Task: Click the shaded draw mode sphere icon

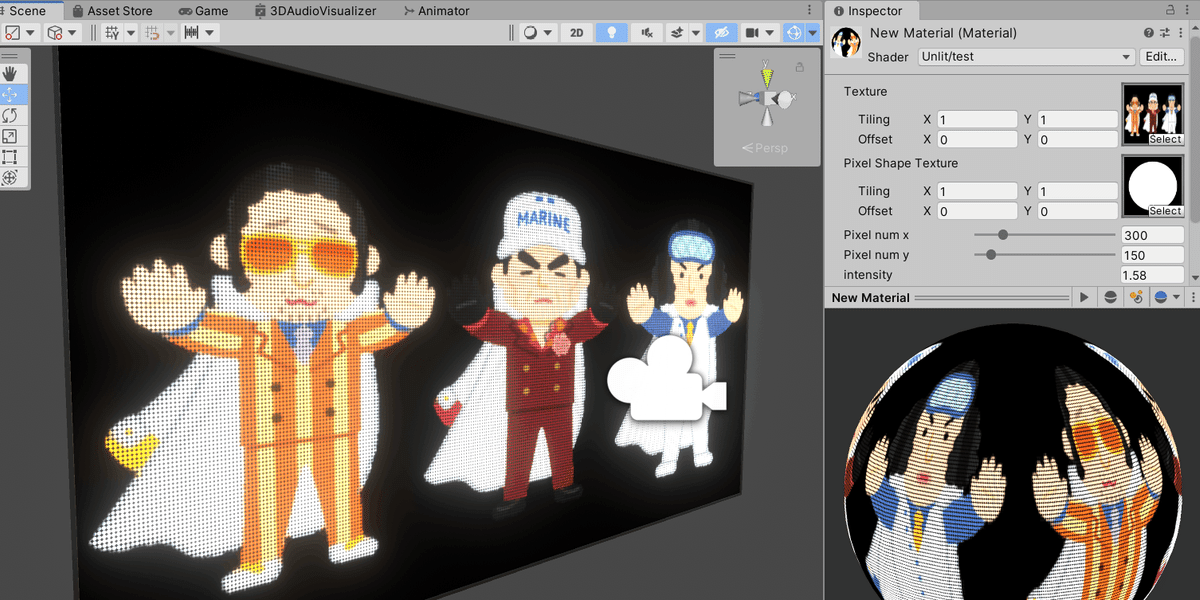Action: tap(532, 32)
